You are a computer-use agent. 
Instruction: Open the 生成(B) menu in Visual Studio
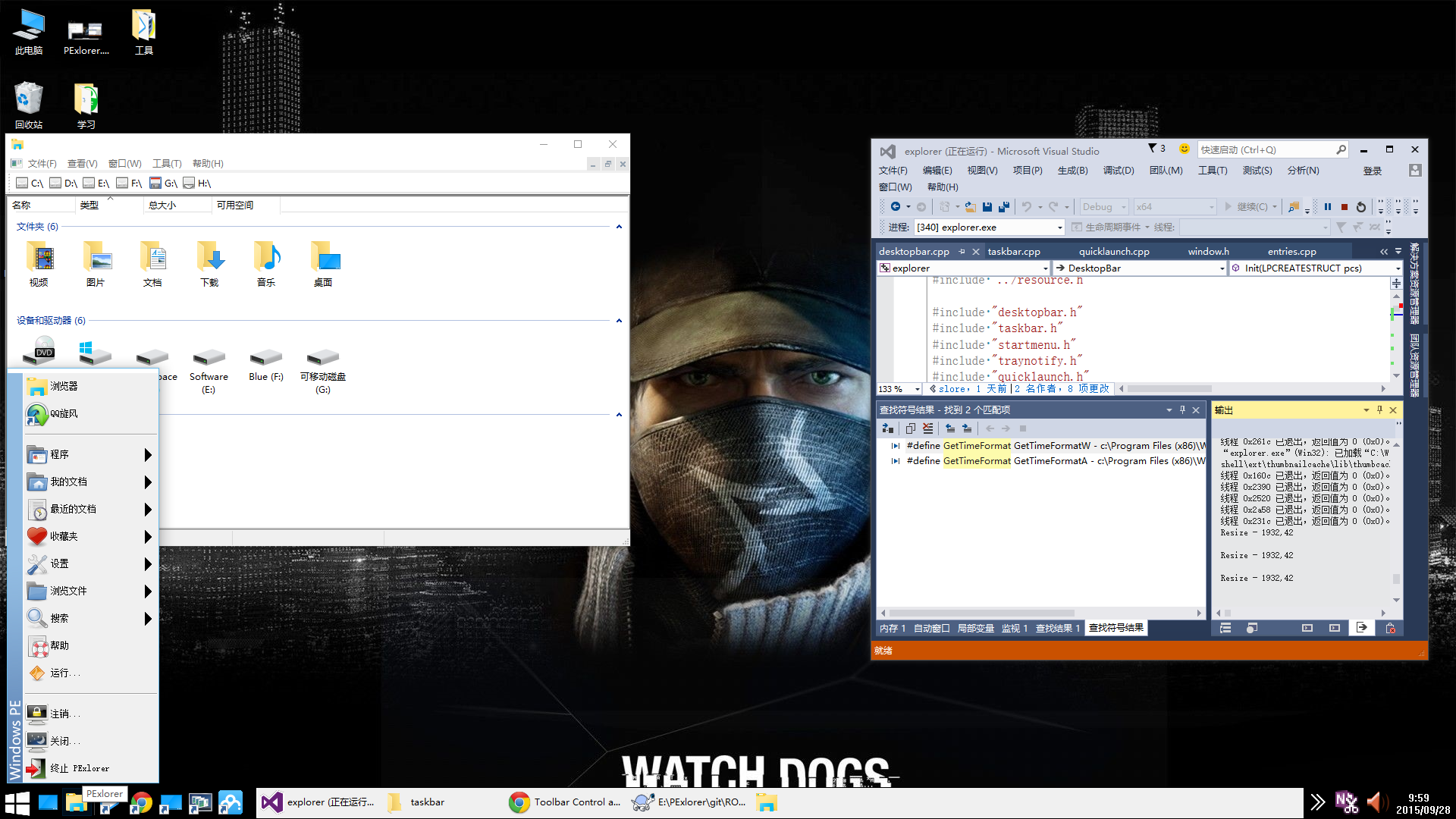1072,171
